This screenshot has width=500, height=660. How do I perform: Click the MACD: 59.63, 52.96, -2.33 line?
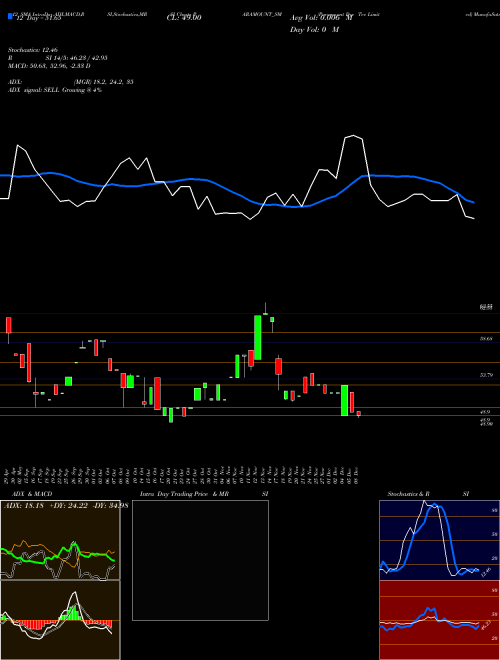point(49,66)
